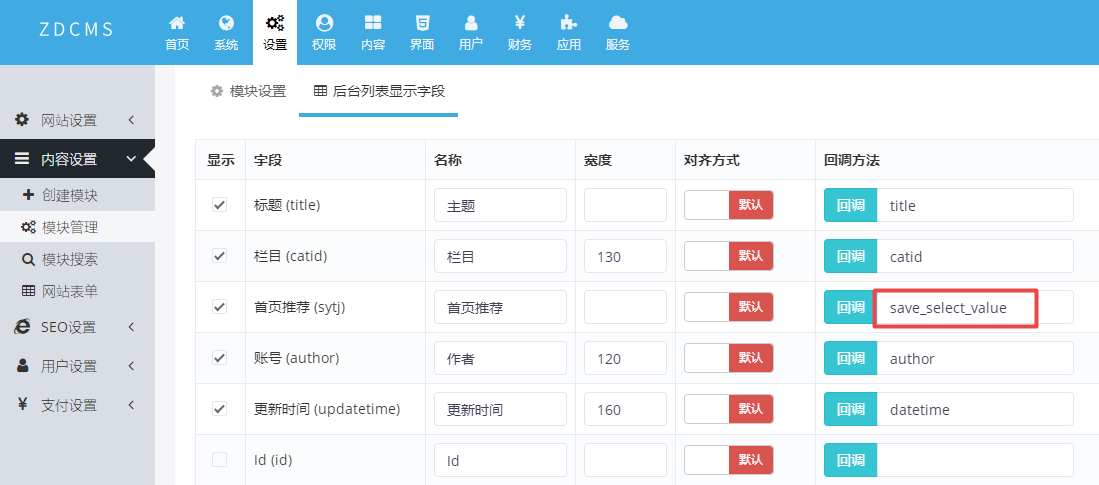Toggle alignment switch for 栏目 row
Image resolution: width=1099 pixels, height=485 pixels.
coord(729,256)
